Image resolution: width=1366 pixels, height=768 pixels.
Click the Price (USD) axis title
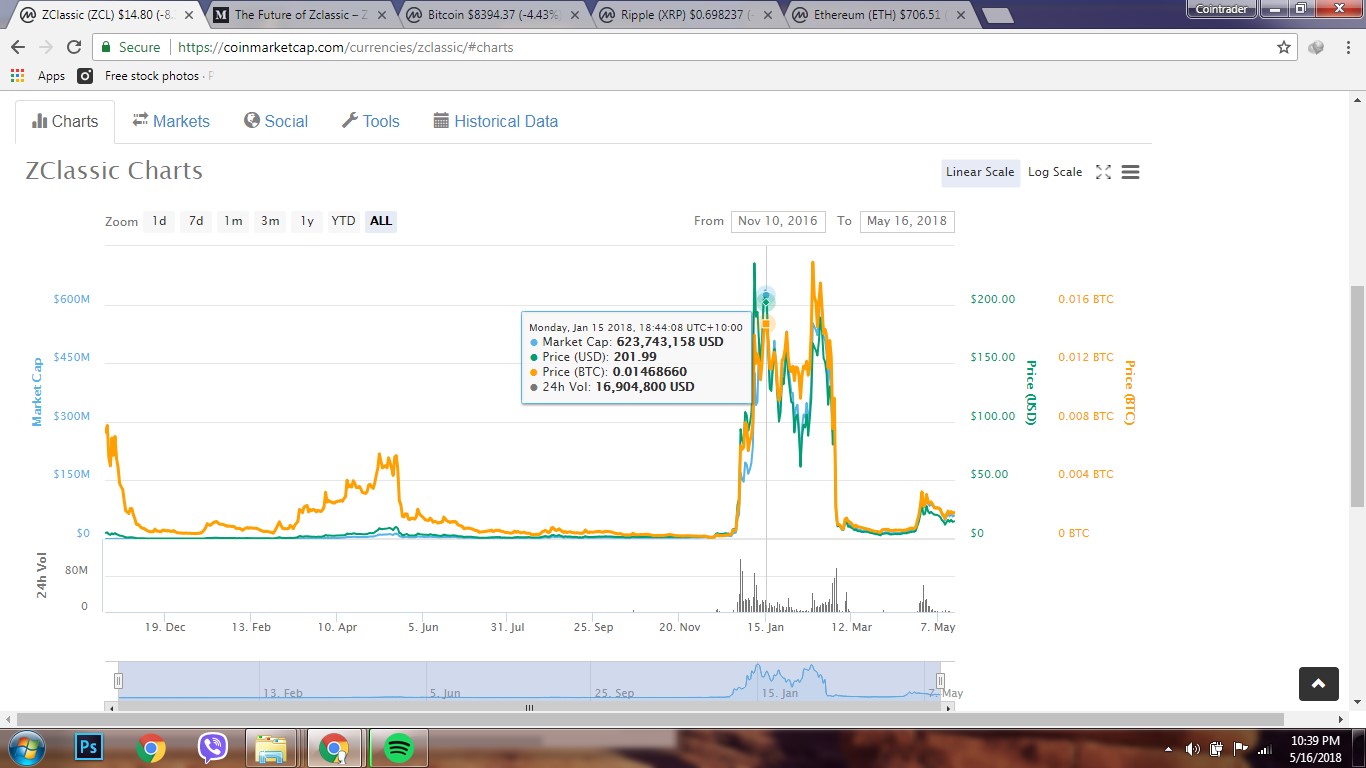(x=1031, y=391)
